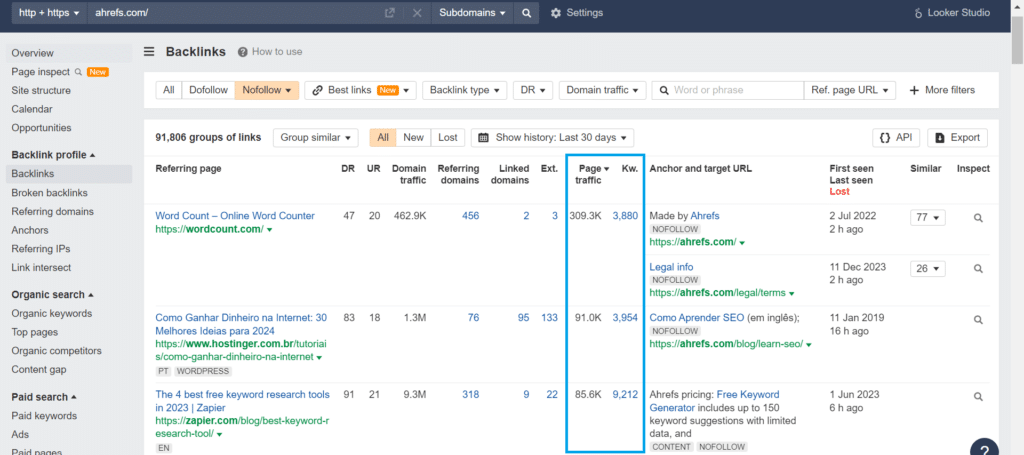Toggle the hamburger menu next to Backlinks
This screenshot has height=455, width=1024.
pyautogui.click(x=150, y=52)
